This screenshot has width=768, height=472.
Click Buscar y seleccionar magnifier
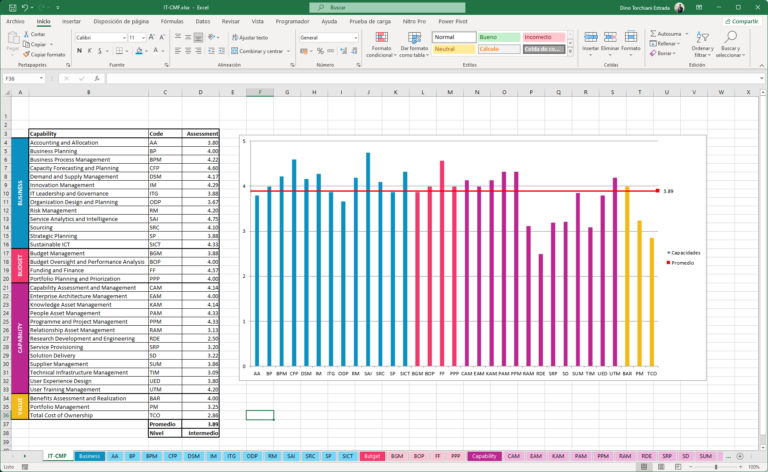point(731,45)
